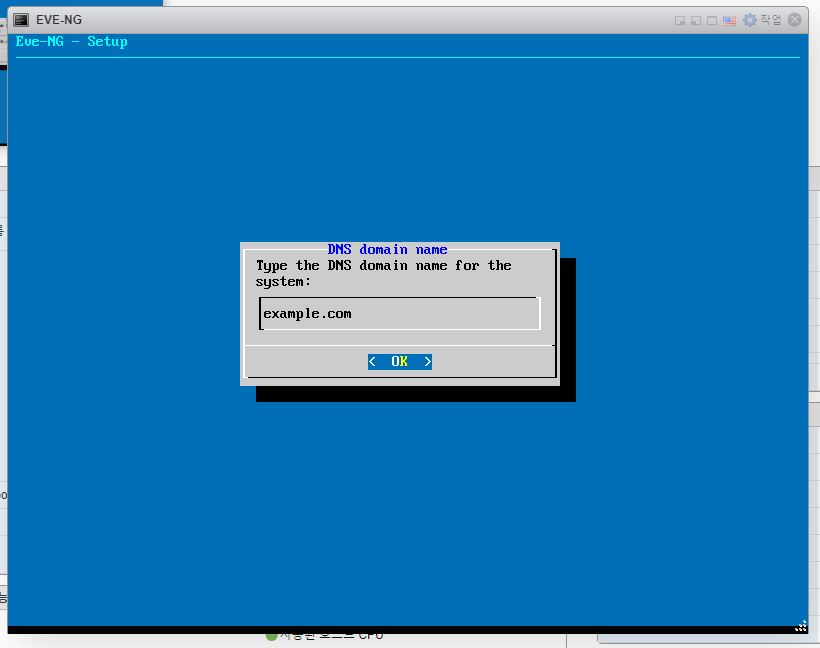Viewport: 820px width, 648px height.
Task: Open the 작업 actions gear menu
Action: click(762, 20)
